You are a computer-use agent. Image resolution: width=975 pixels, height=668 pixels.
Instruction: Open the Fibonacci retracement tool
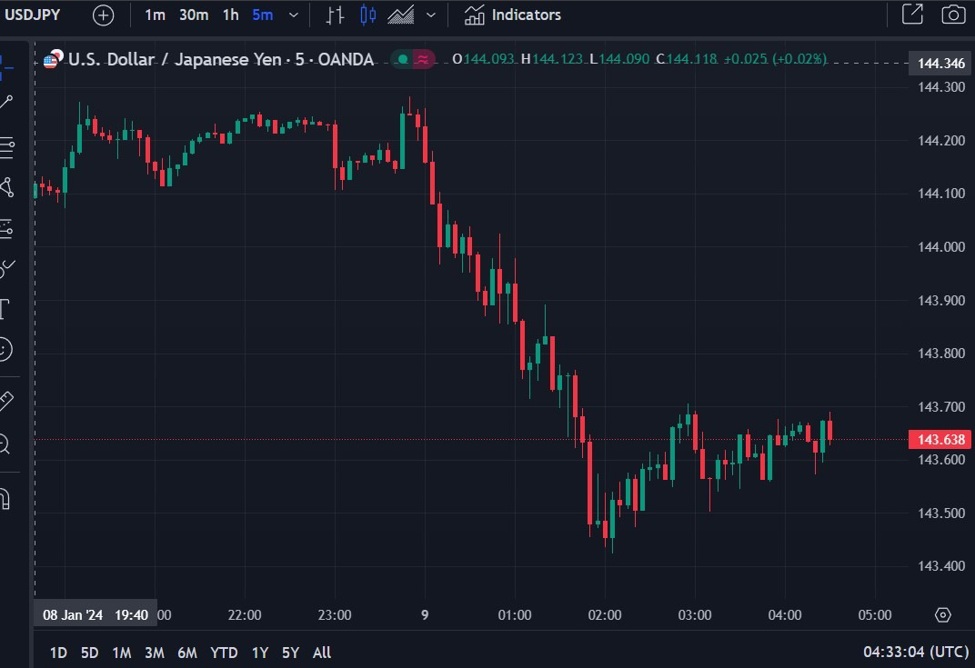[6, 147]
